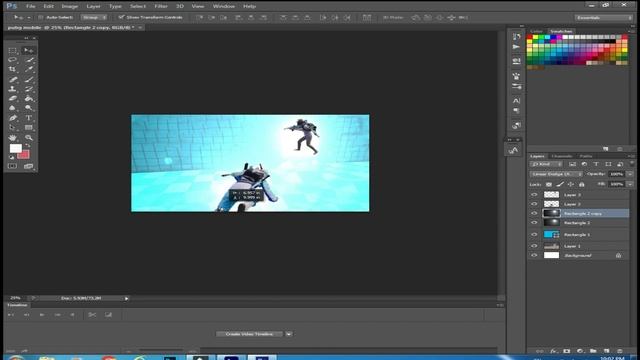
Task: Click the white foreground color swatch
Action: coord(16,148)
